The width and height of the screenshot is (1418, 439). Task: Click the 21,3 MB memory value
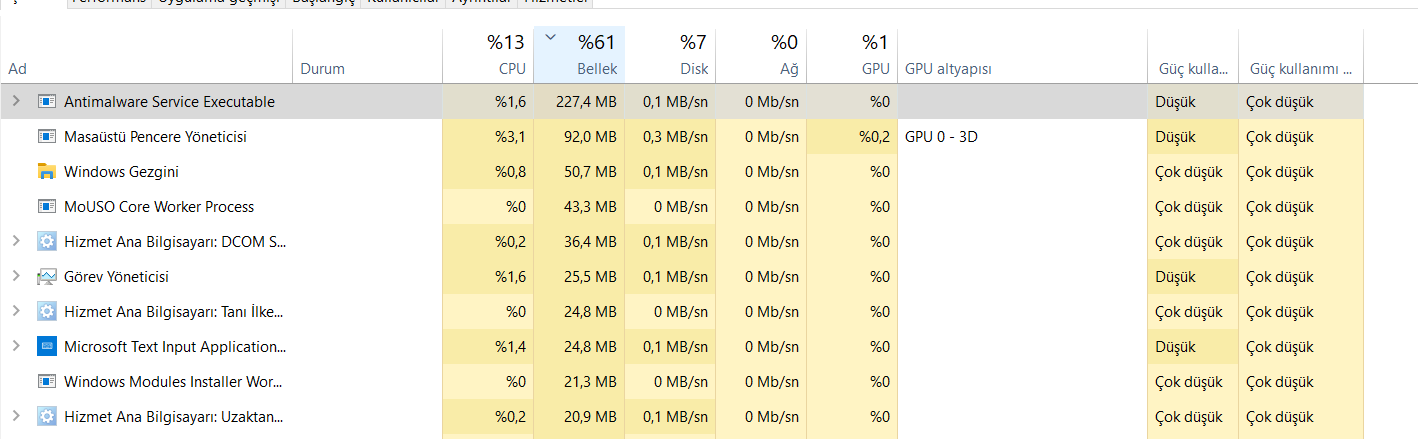tap(590, 382)
